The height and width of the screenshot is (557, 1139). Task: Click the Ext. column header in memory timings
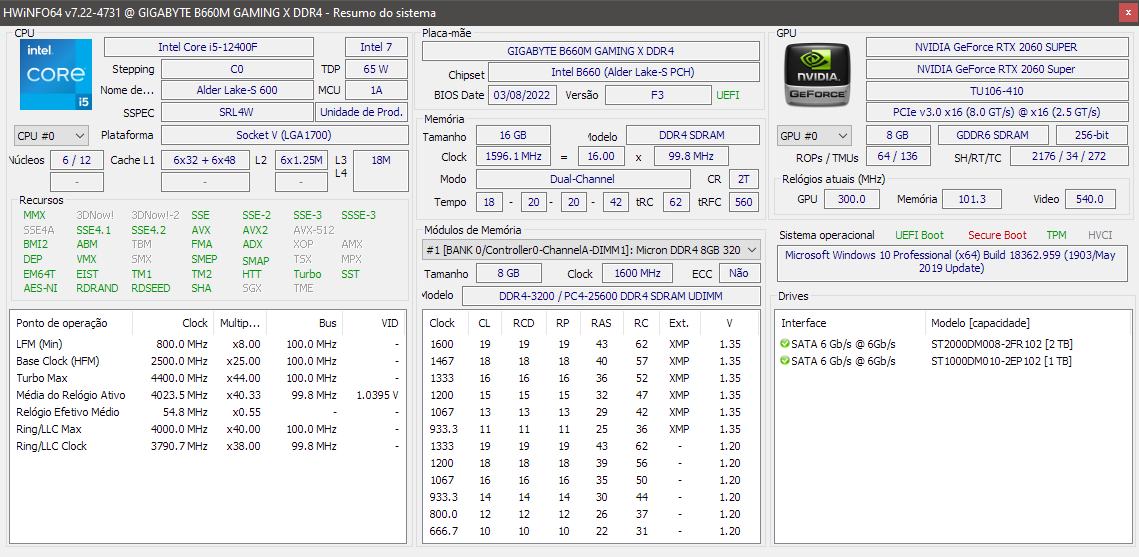click(x=678, y=323)
